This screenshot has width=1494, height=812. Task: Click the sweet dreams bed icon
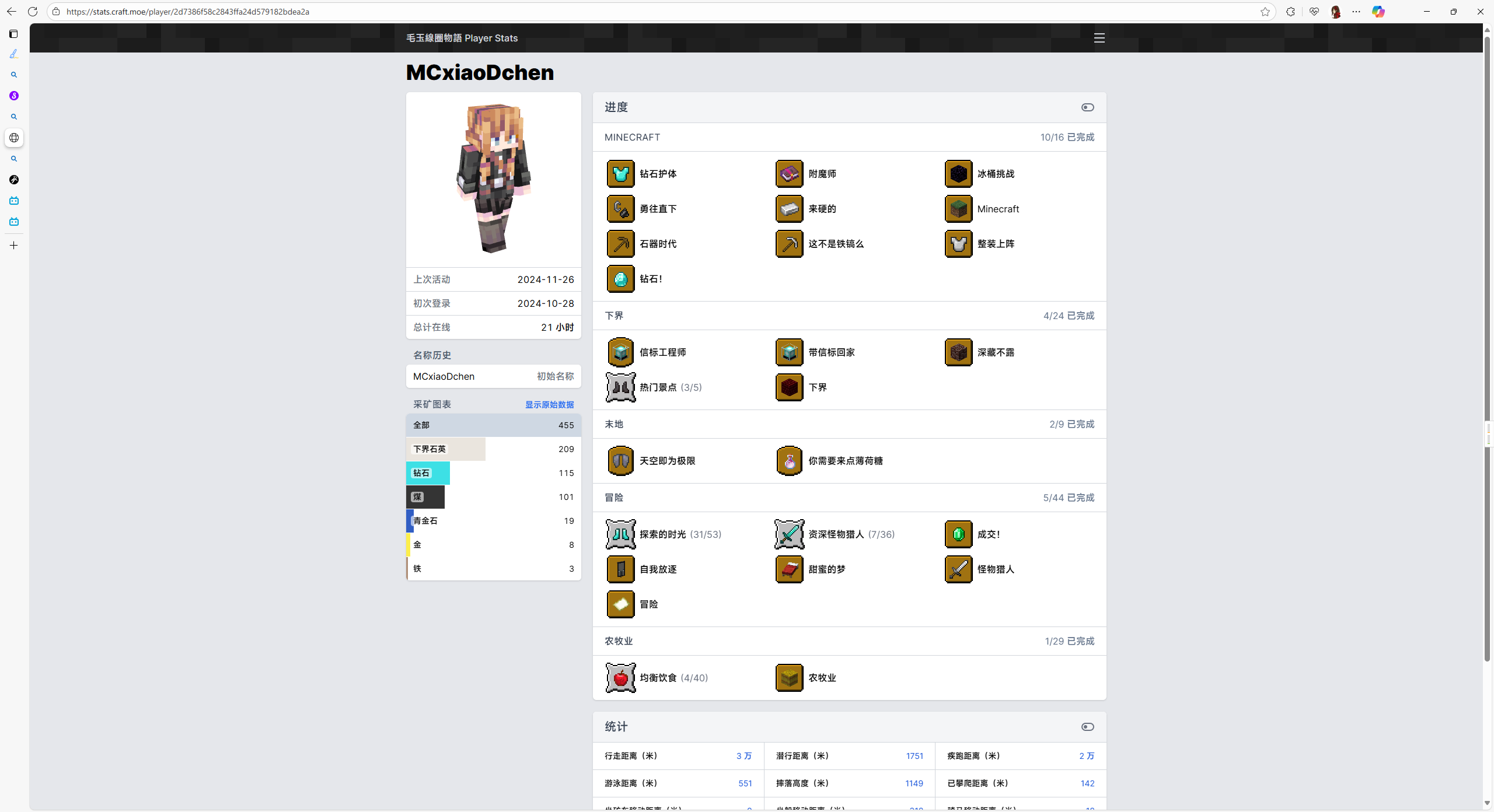click(x=789, y=569)
